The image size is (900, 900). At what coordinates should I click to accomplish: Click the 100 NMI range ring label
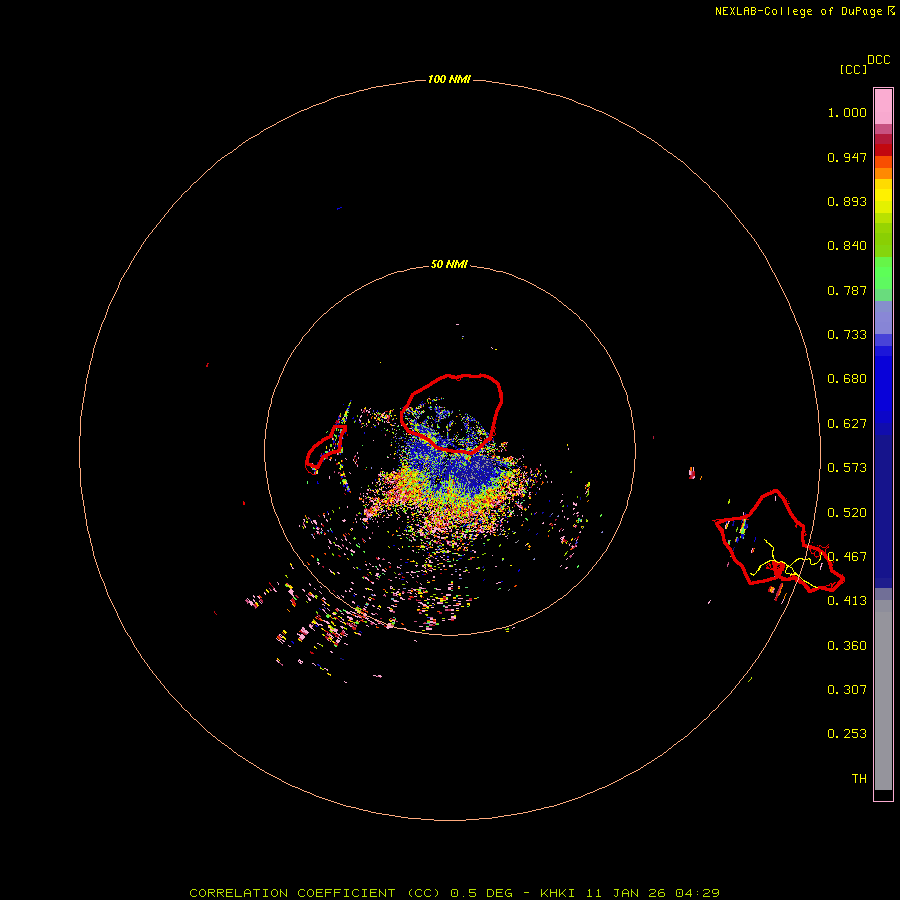pyautogui.click(x=449, y=79)
